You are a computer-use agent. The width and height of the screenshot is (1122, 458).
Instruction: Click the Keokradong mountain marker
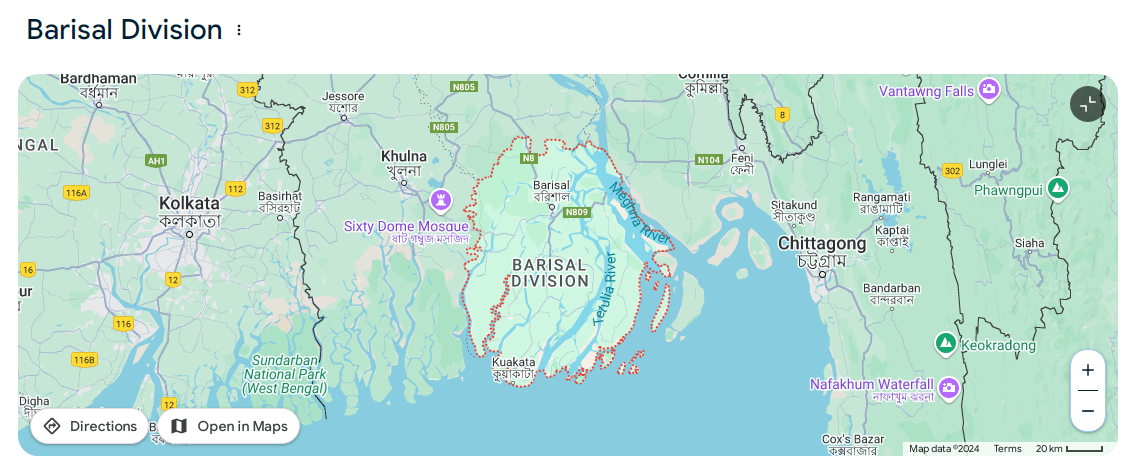click(x=946, y=344)
